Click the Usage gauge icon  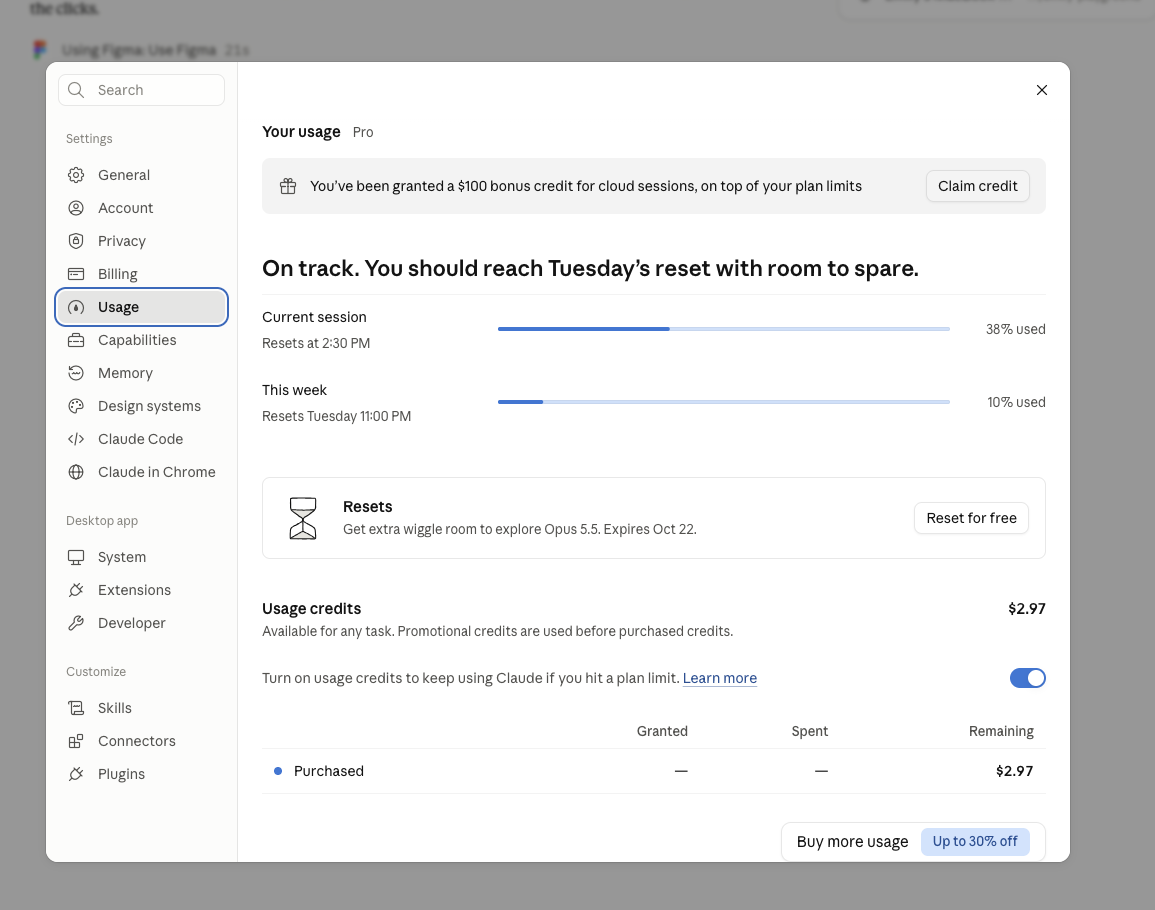(x=76, y=307)
